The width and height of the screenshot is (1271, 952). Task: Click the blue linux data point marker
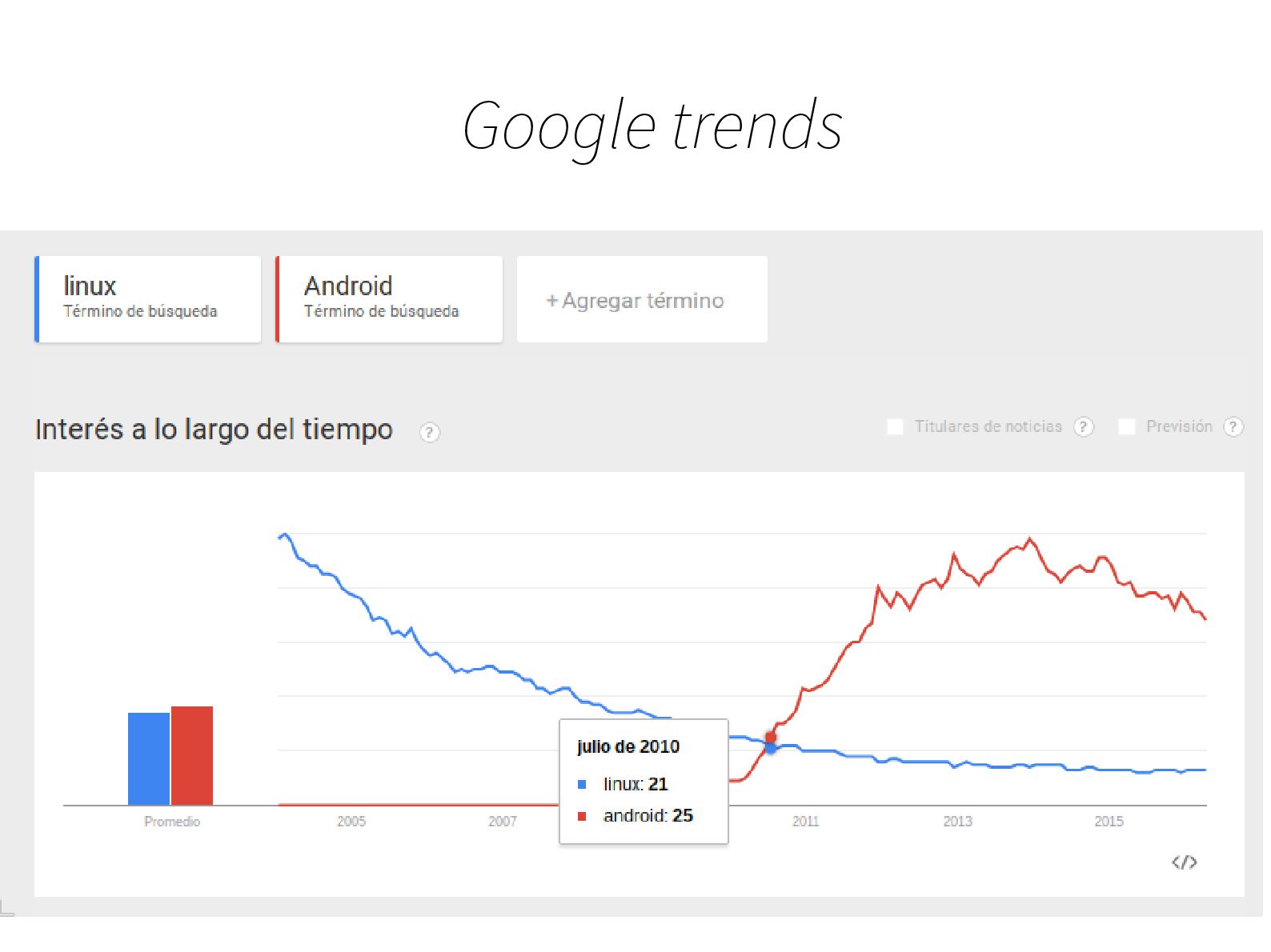pos(771,748)
